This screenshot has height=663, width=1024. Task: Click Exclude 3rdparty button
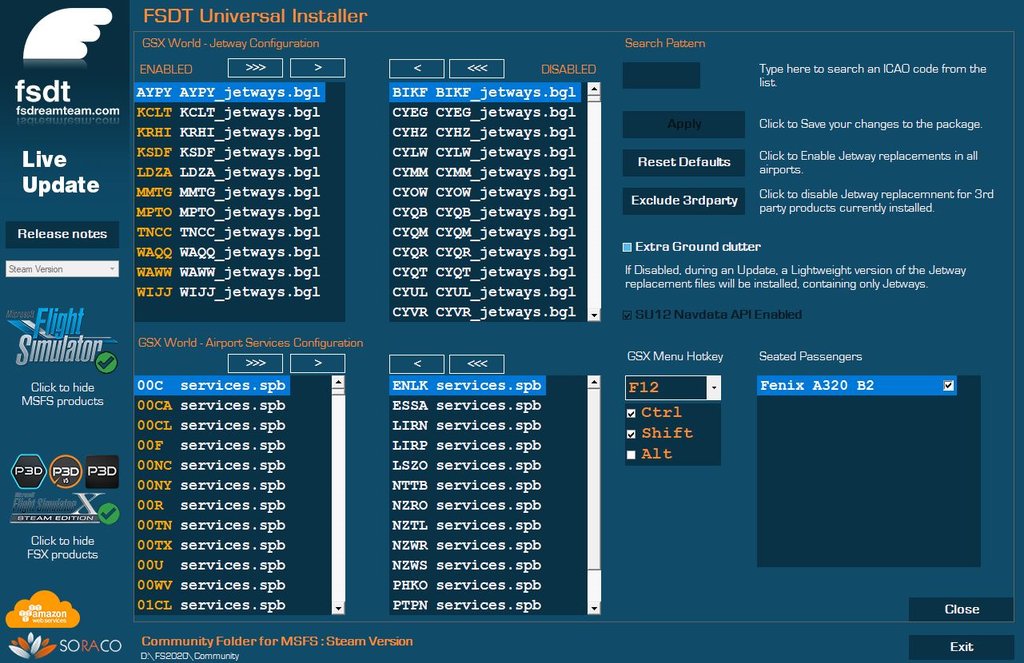pos(684,201)
